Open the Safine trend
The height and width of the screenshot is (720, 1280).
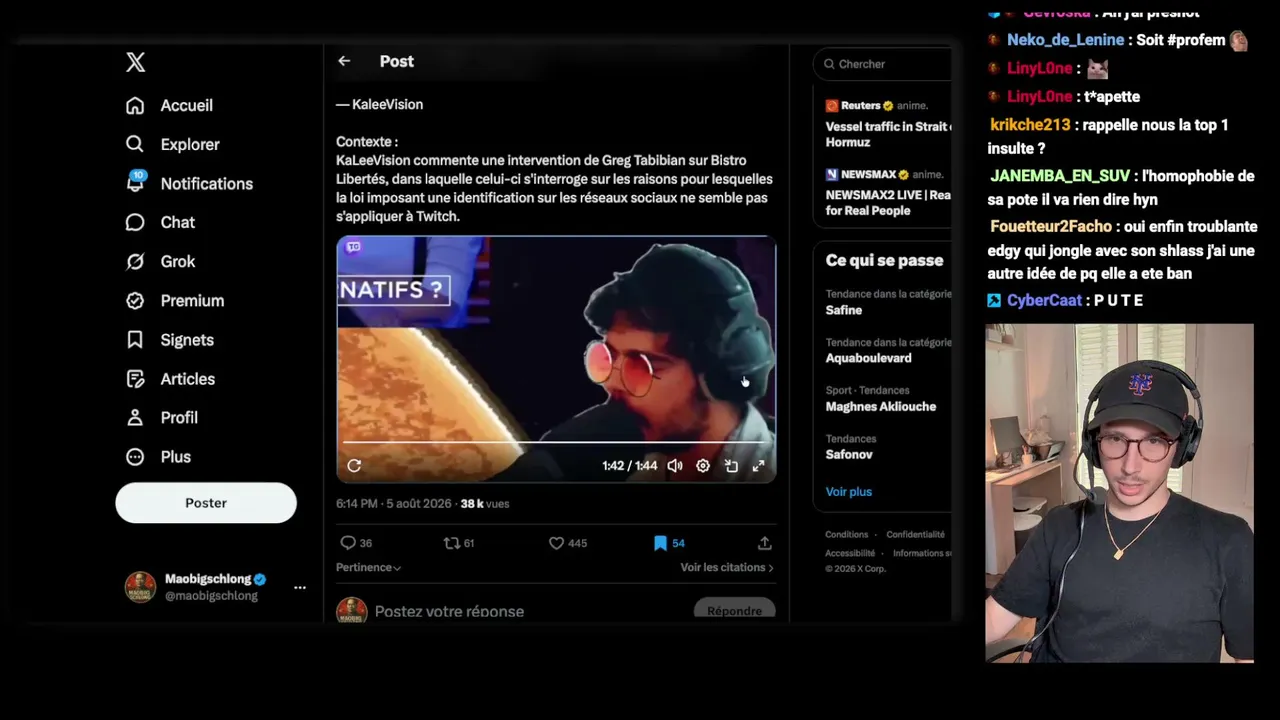(x=887, y=303)
